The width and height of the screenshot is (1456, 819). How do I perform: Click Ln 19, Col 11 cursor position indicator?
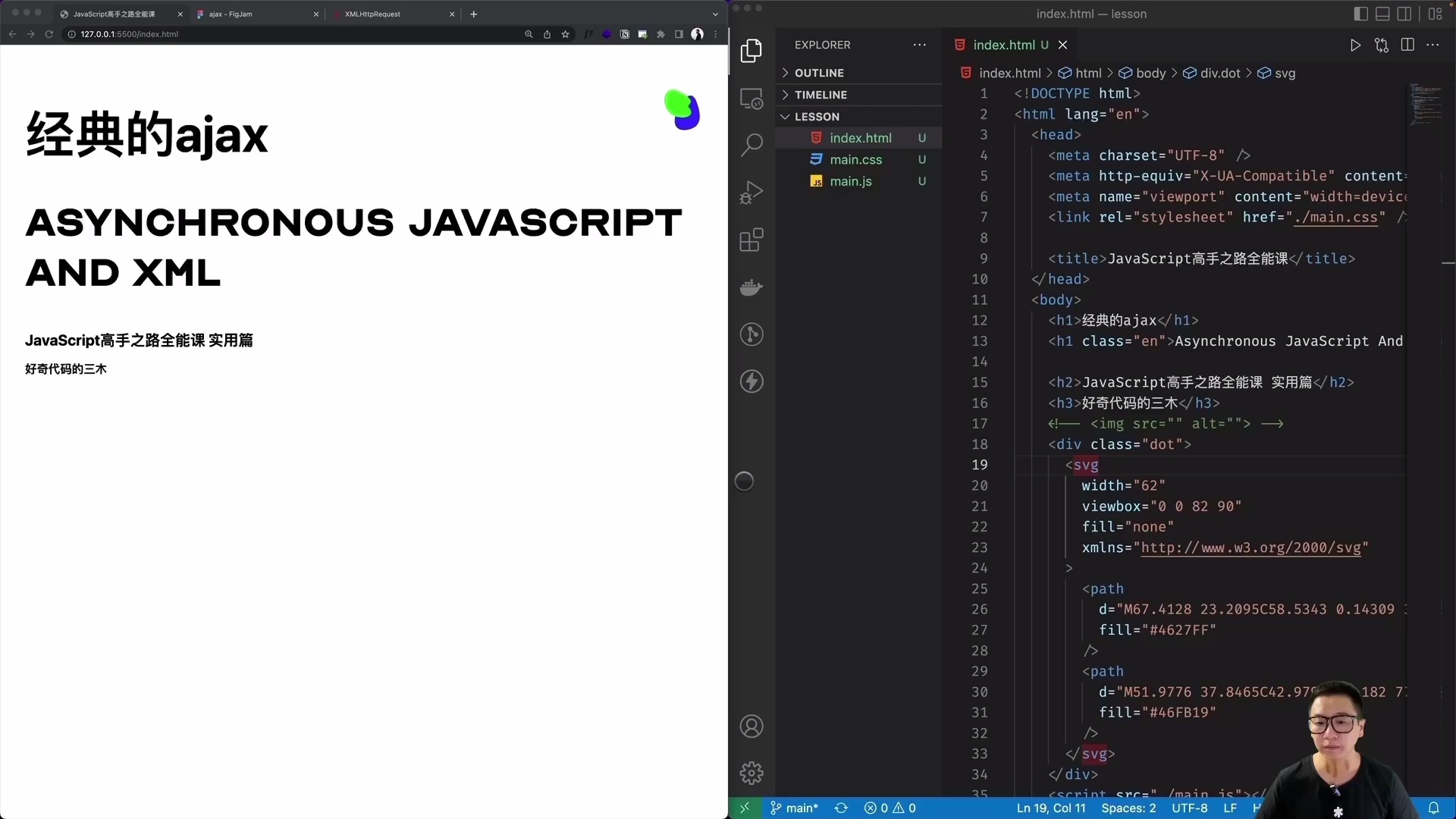click(x=1052, y=808)
